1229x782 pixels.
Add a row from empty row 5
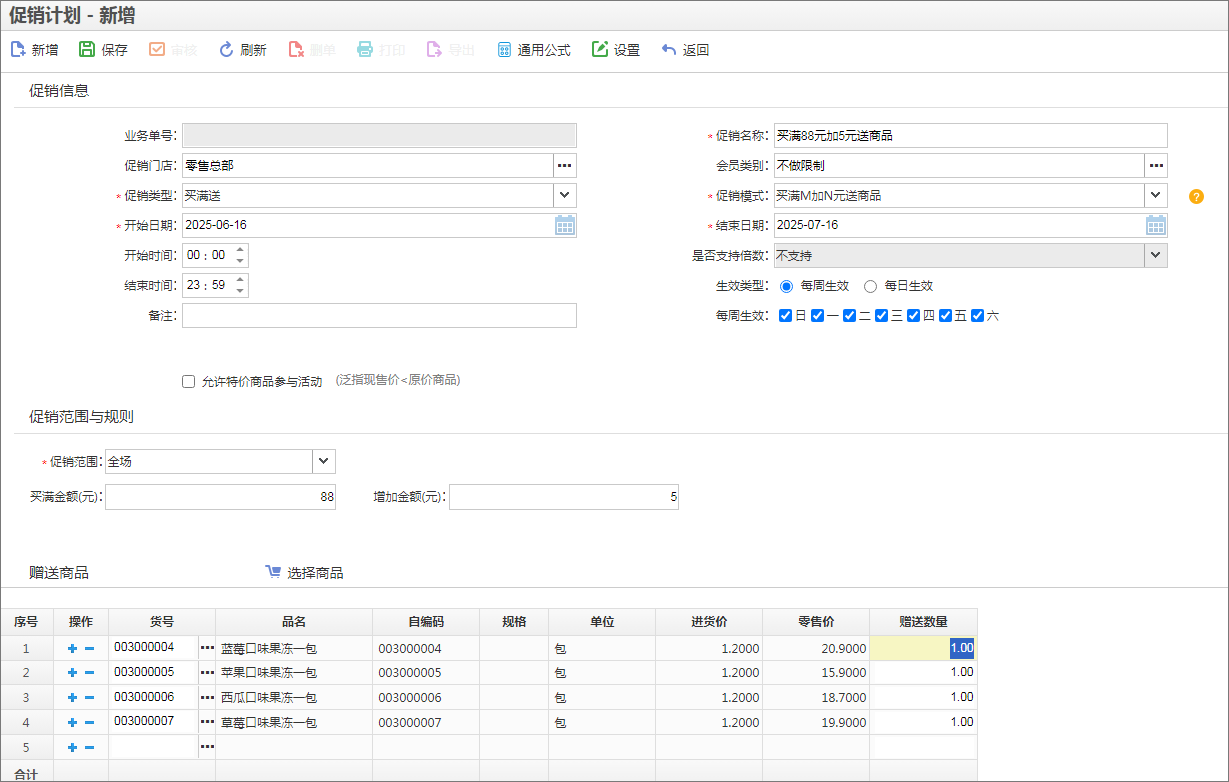(72, 747)
